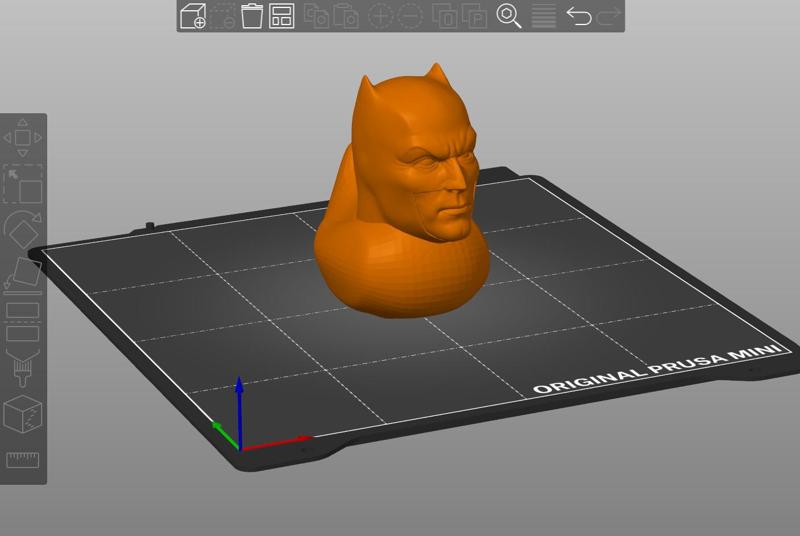Select the Move gizmo tool
Viewport: 800px width, 536px height.
[x=22, y=138]
